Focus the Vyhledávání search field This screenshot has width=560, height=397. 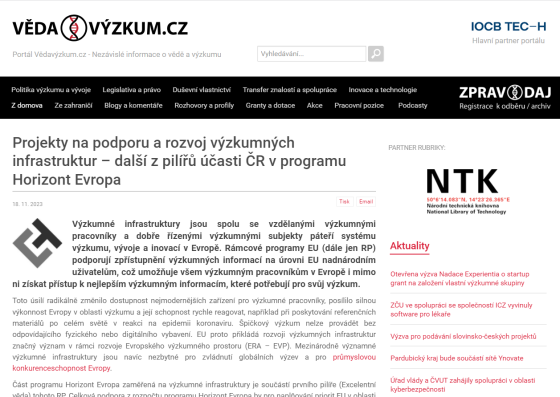tap(311, 54)
